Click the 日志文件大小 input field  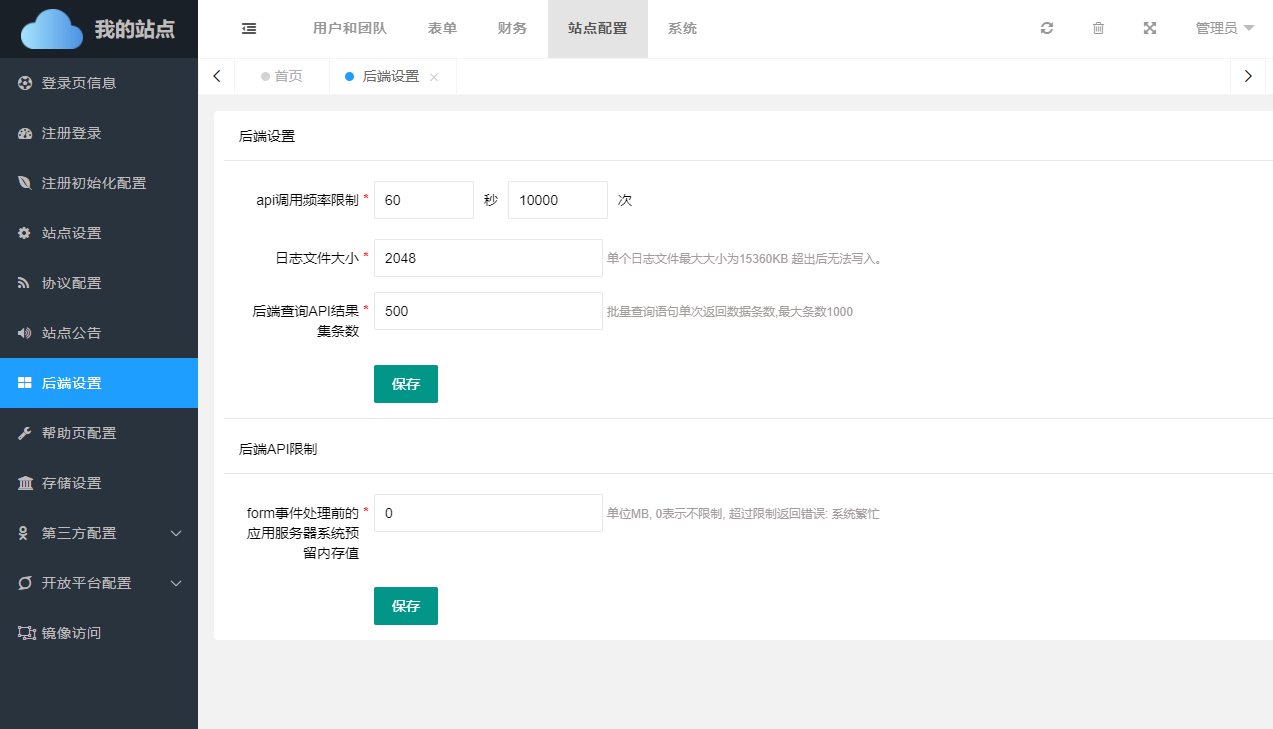coord(488,258)
